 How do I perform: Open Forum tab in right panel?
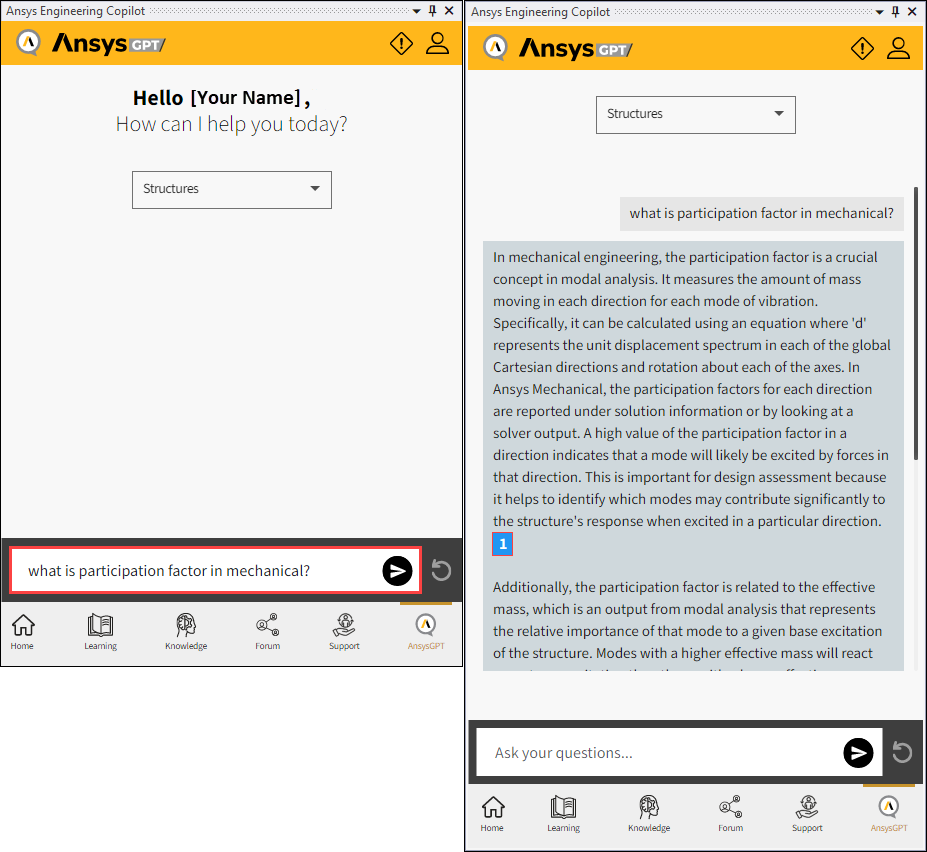[731, 814]
